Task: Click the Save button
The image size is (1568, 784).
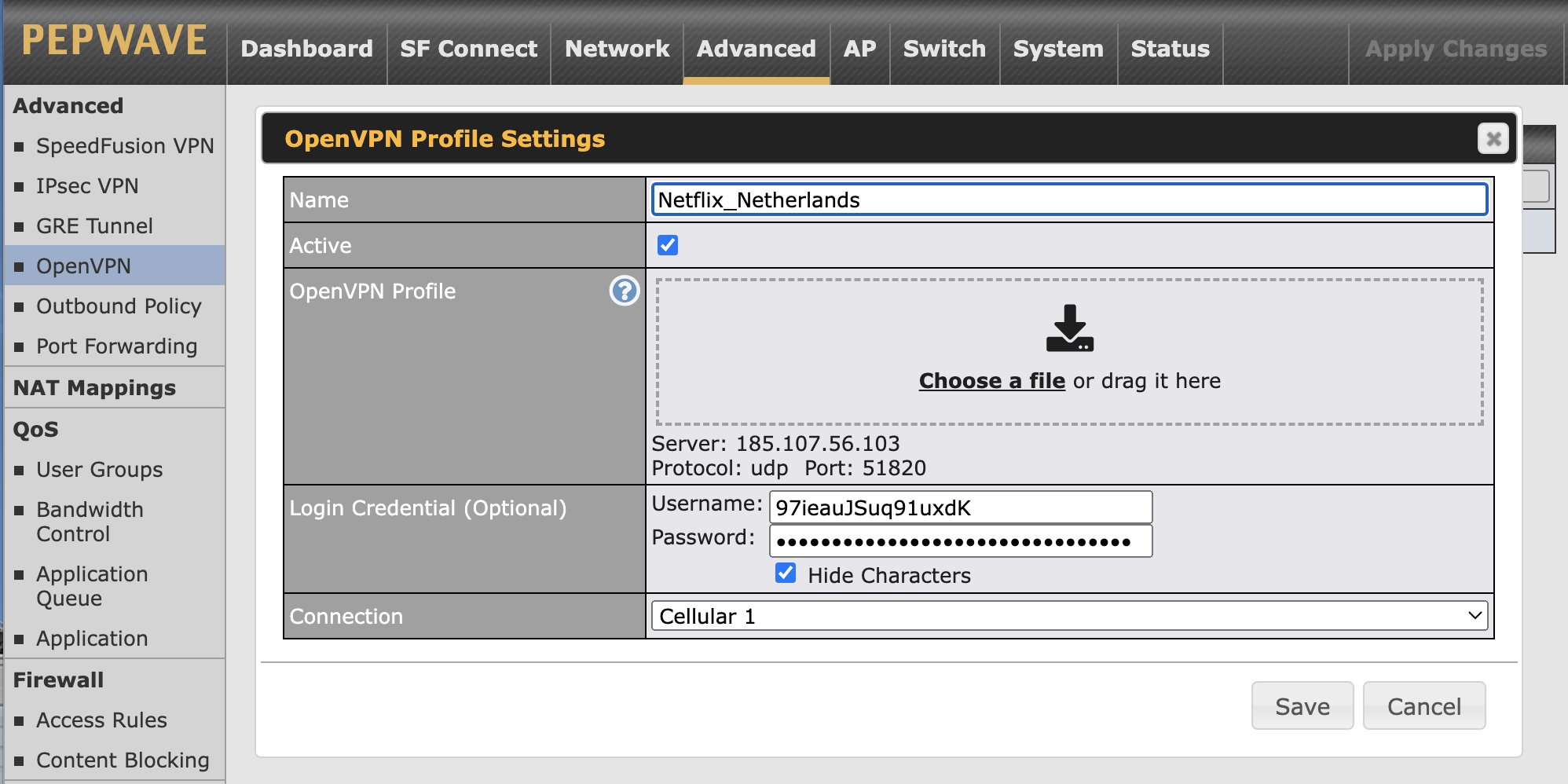Action: tap(1302, 705)
